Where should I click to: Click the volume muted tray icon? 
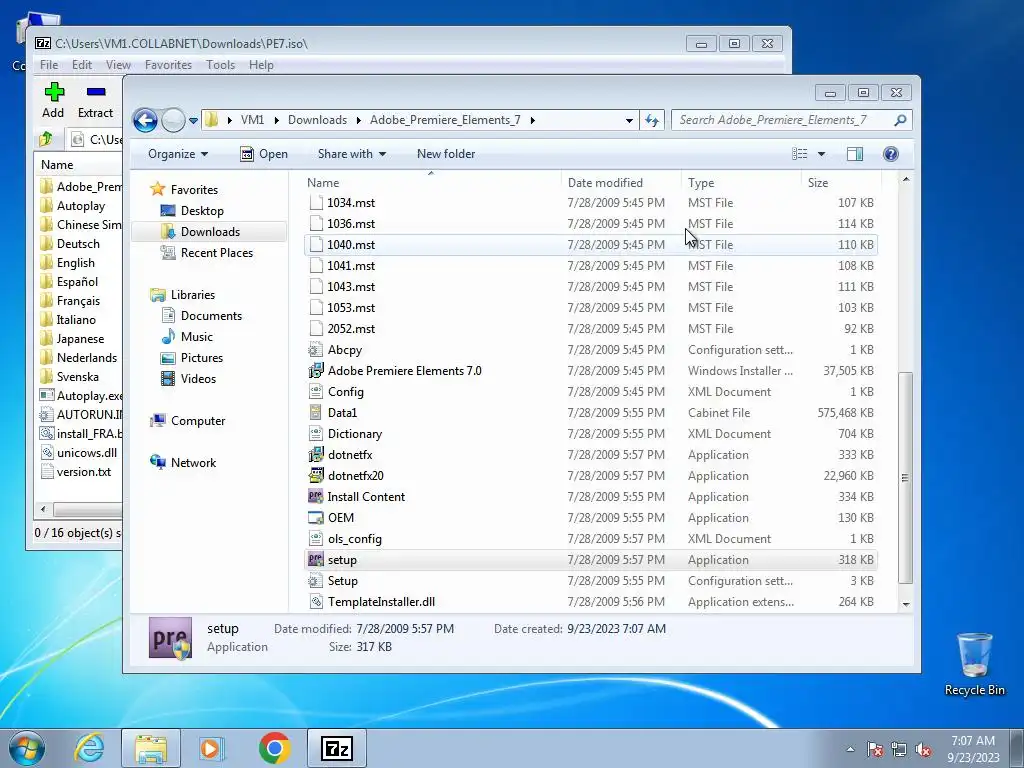[923, 749]
